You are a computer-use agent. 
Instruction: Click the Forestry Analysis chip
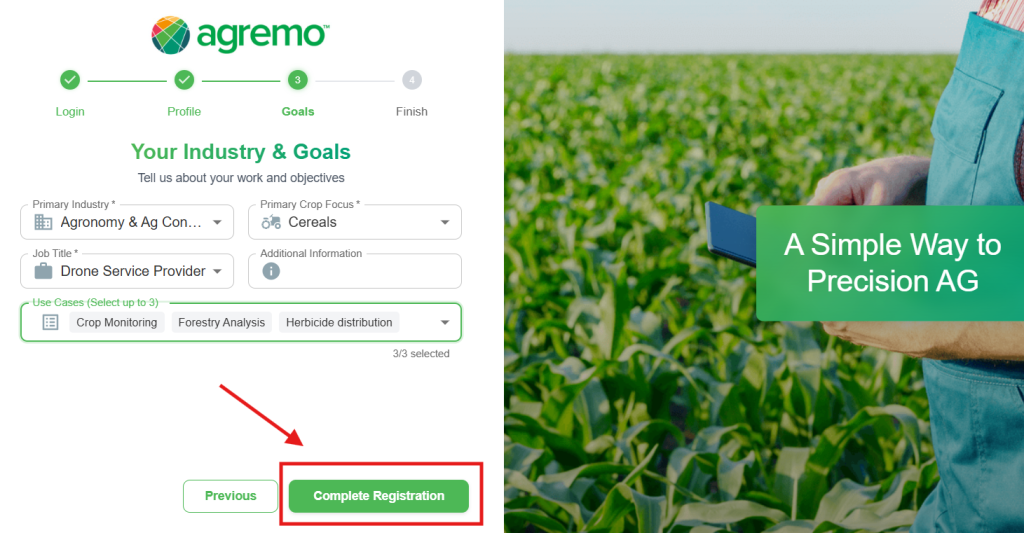click(221, 322)
